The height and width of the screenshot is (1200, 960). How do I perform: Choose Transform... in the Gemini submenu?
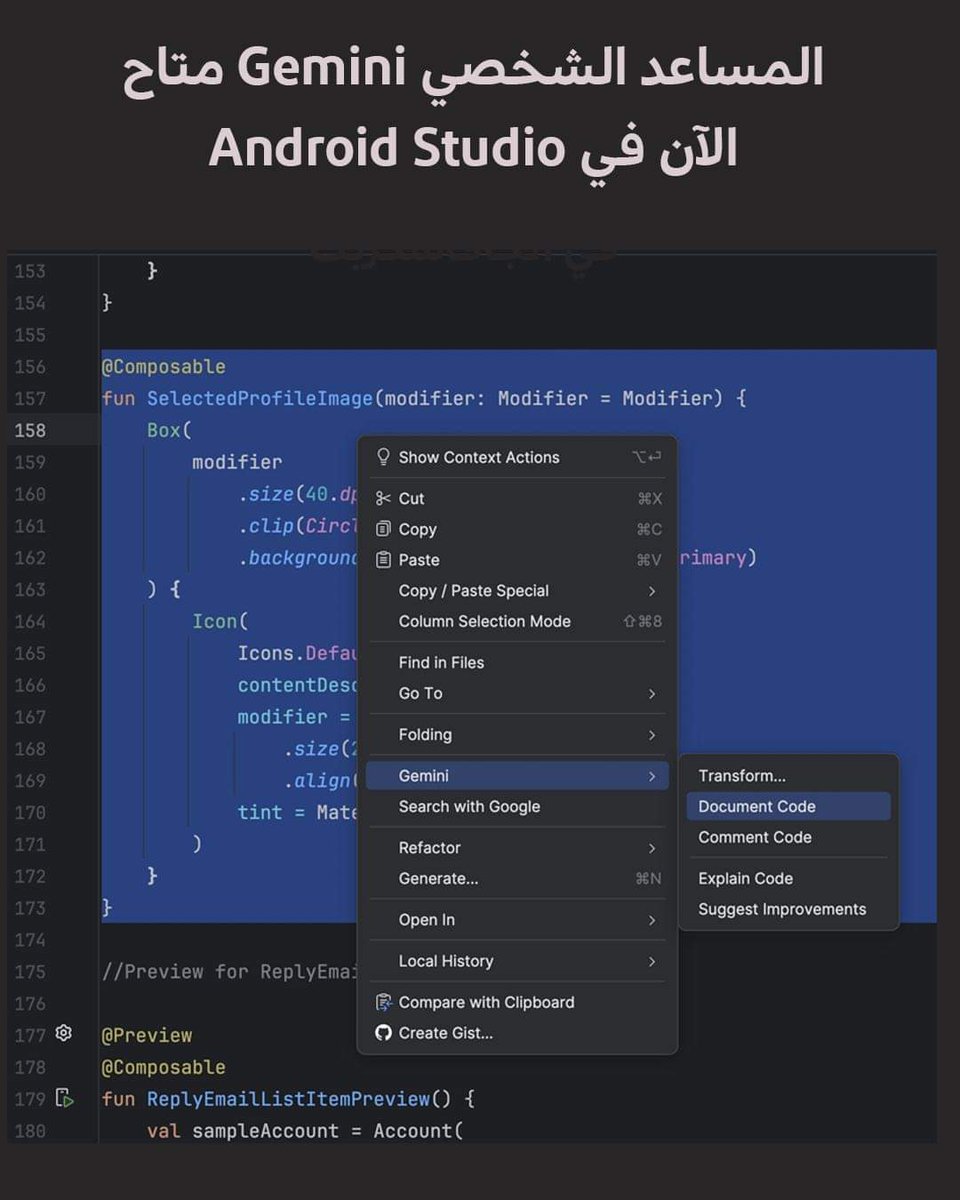(788, 776)
